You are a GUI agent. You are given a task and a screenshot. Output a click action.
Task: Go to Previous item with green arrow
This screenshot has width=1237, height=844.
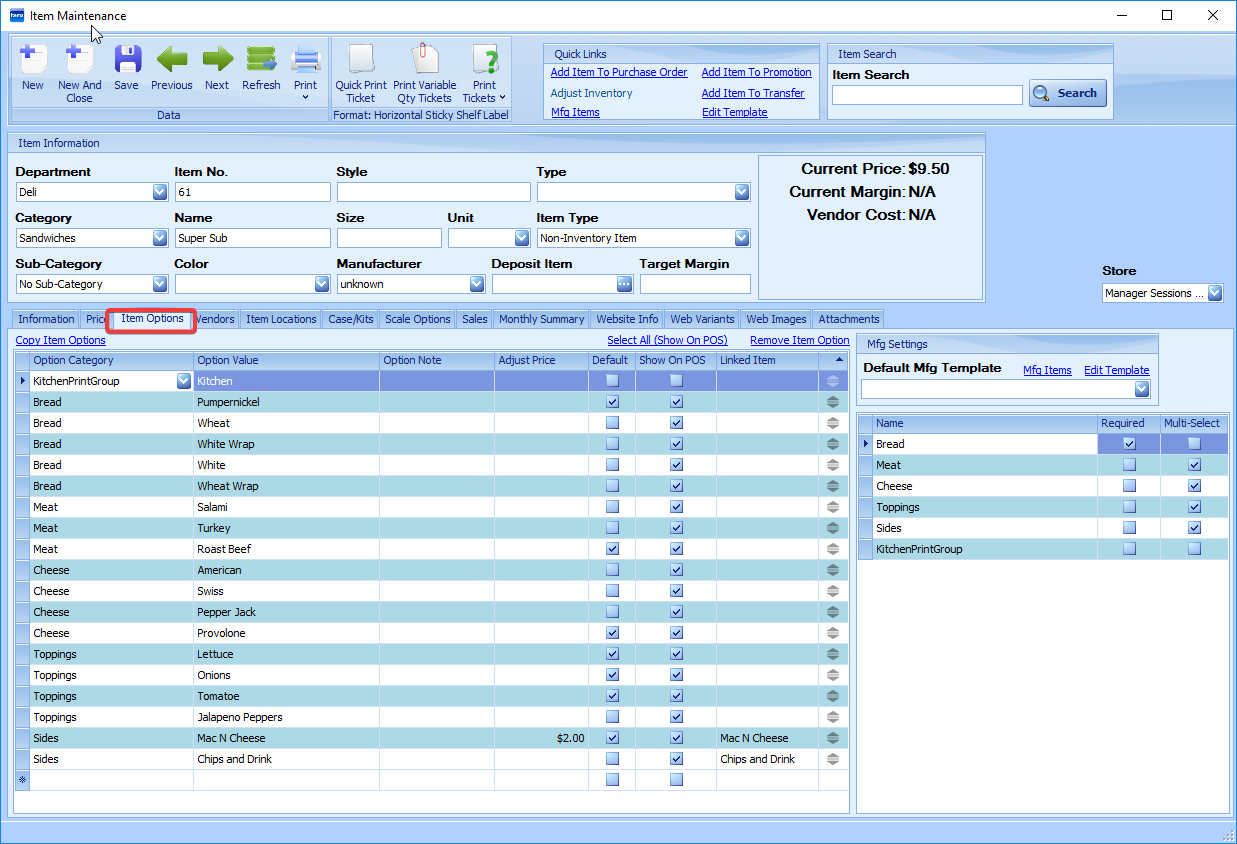click(171, 62)
